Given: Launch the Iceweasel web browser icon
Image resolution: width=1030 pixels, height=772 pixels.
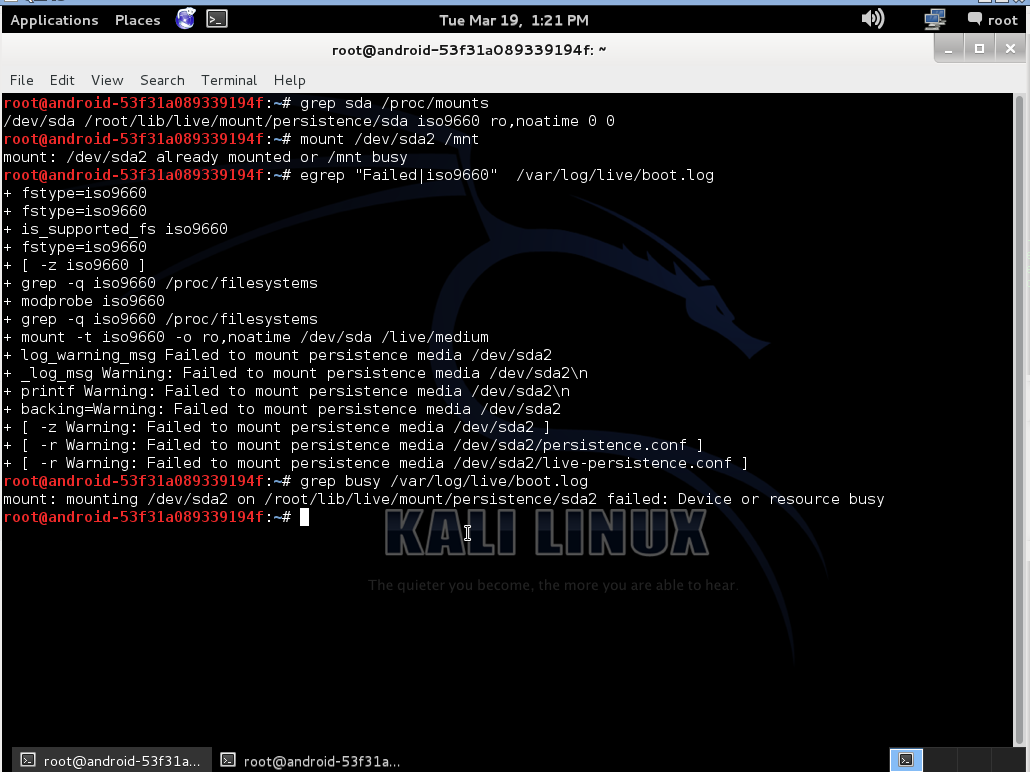Looking at the screenshot, I should click(x=186, y=19).
